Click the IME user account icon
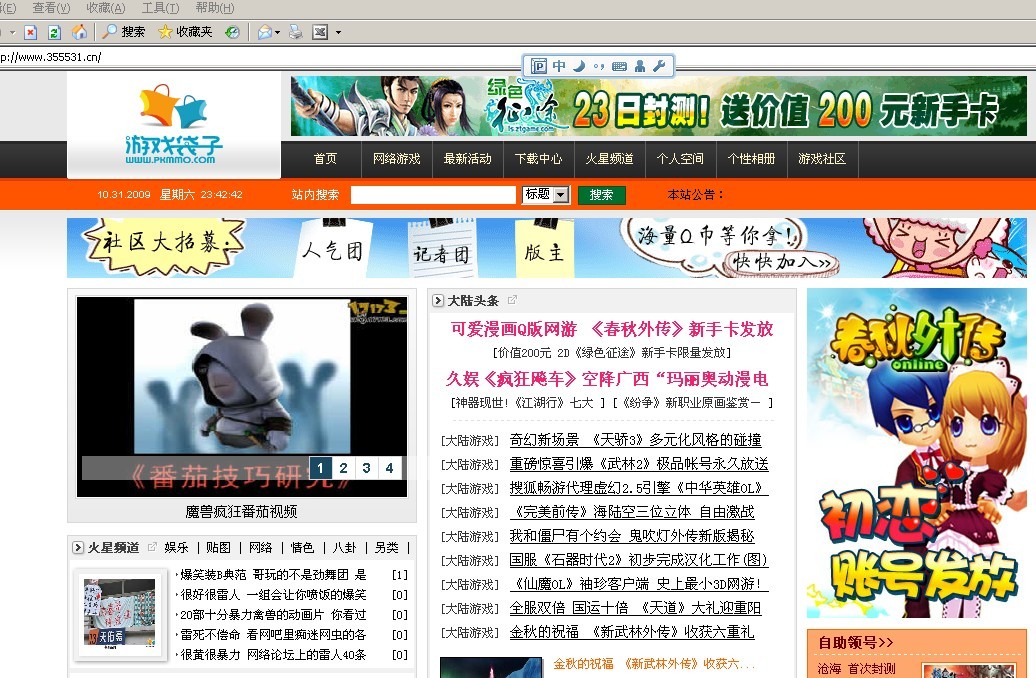1036x678 pixels. (x=640, y=66)
